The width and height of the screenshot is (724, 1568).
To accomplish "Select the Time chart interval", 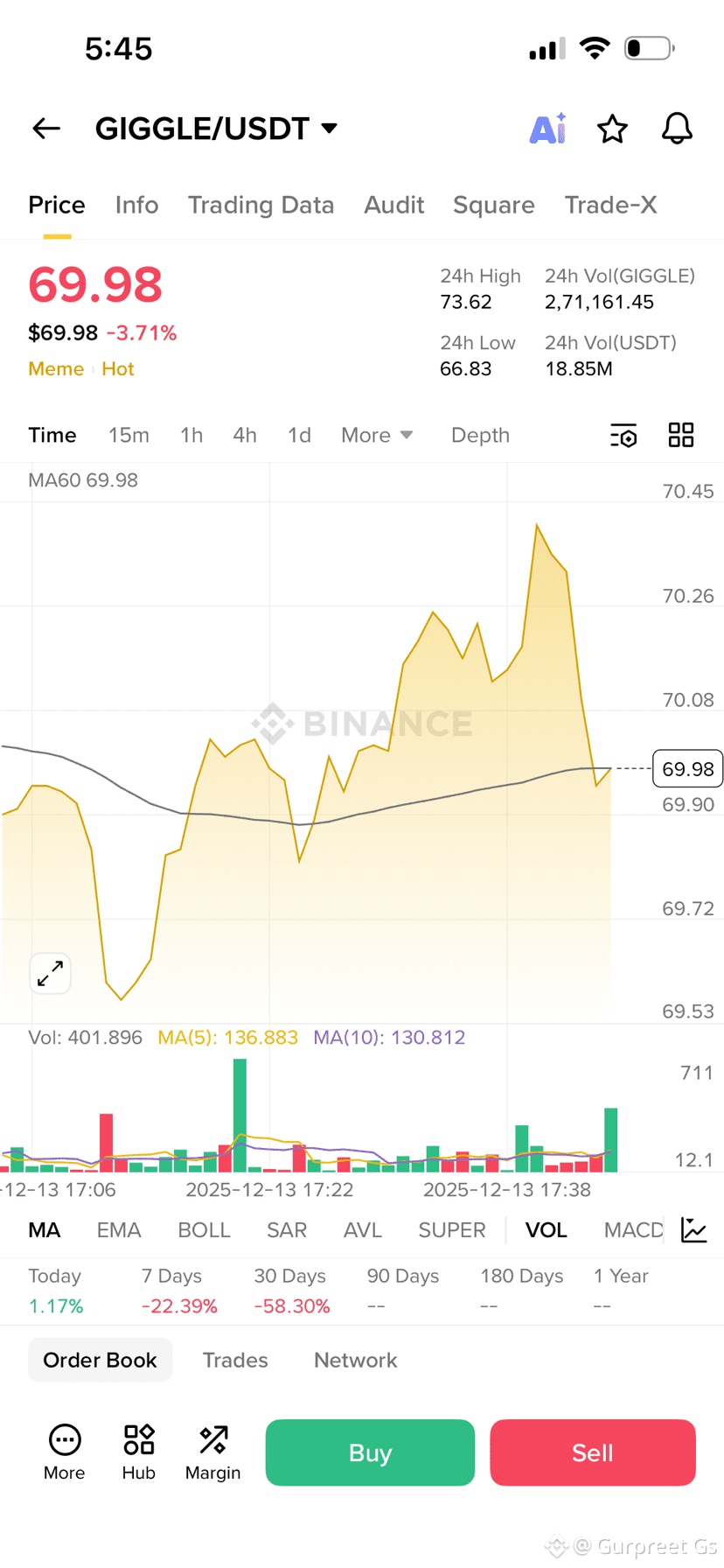I will 52,435.
